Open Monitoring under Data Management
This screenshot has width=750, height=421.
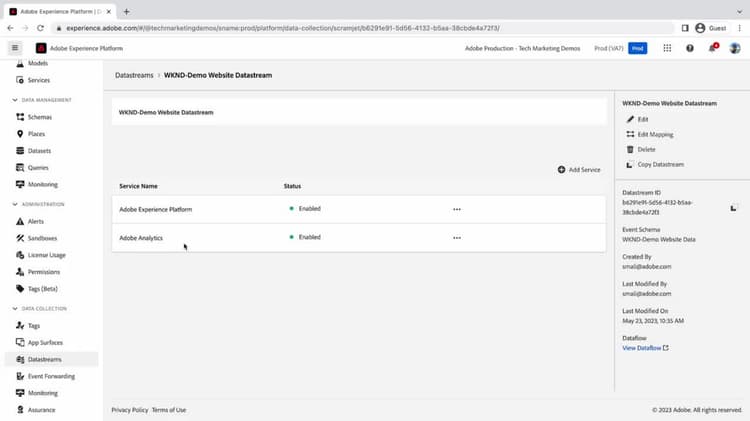pos(42,184)
